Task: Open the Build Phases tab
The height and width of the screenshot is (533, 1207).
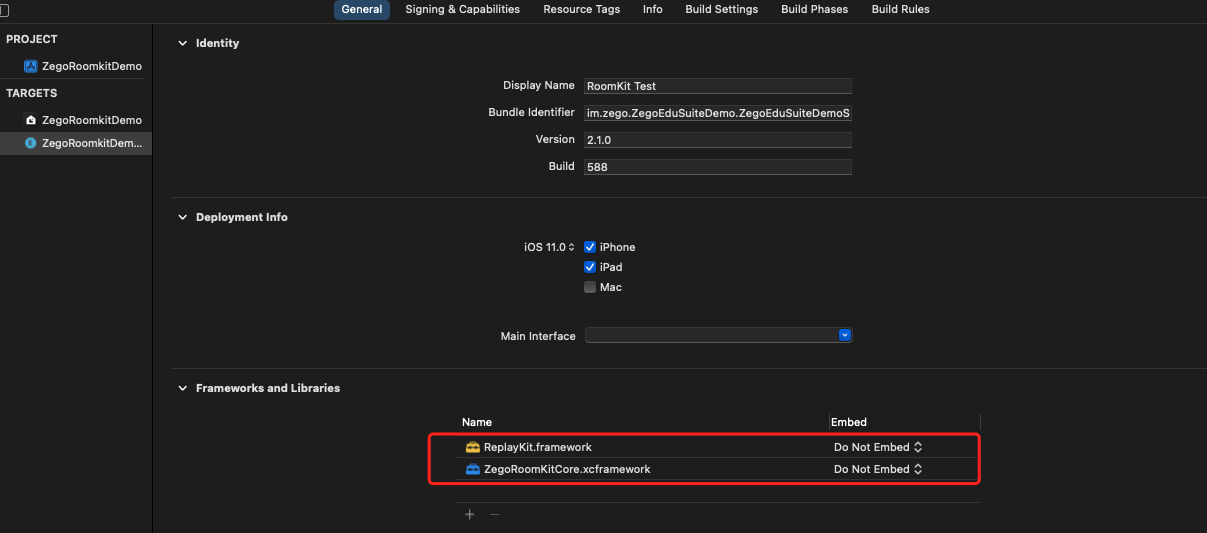Action: 815,9
